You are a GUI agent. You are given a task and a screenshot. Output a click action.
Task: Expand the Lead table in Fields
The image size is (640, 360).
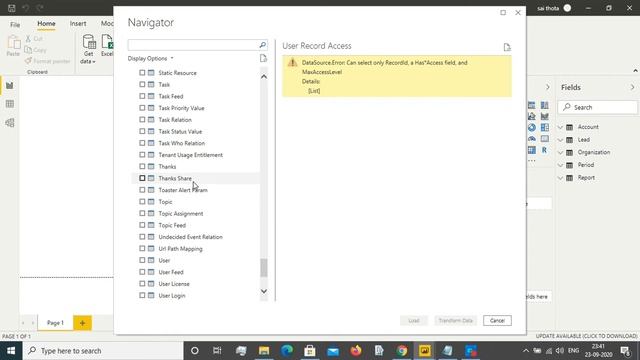pos(560,140)
